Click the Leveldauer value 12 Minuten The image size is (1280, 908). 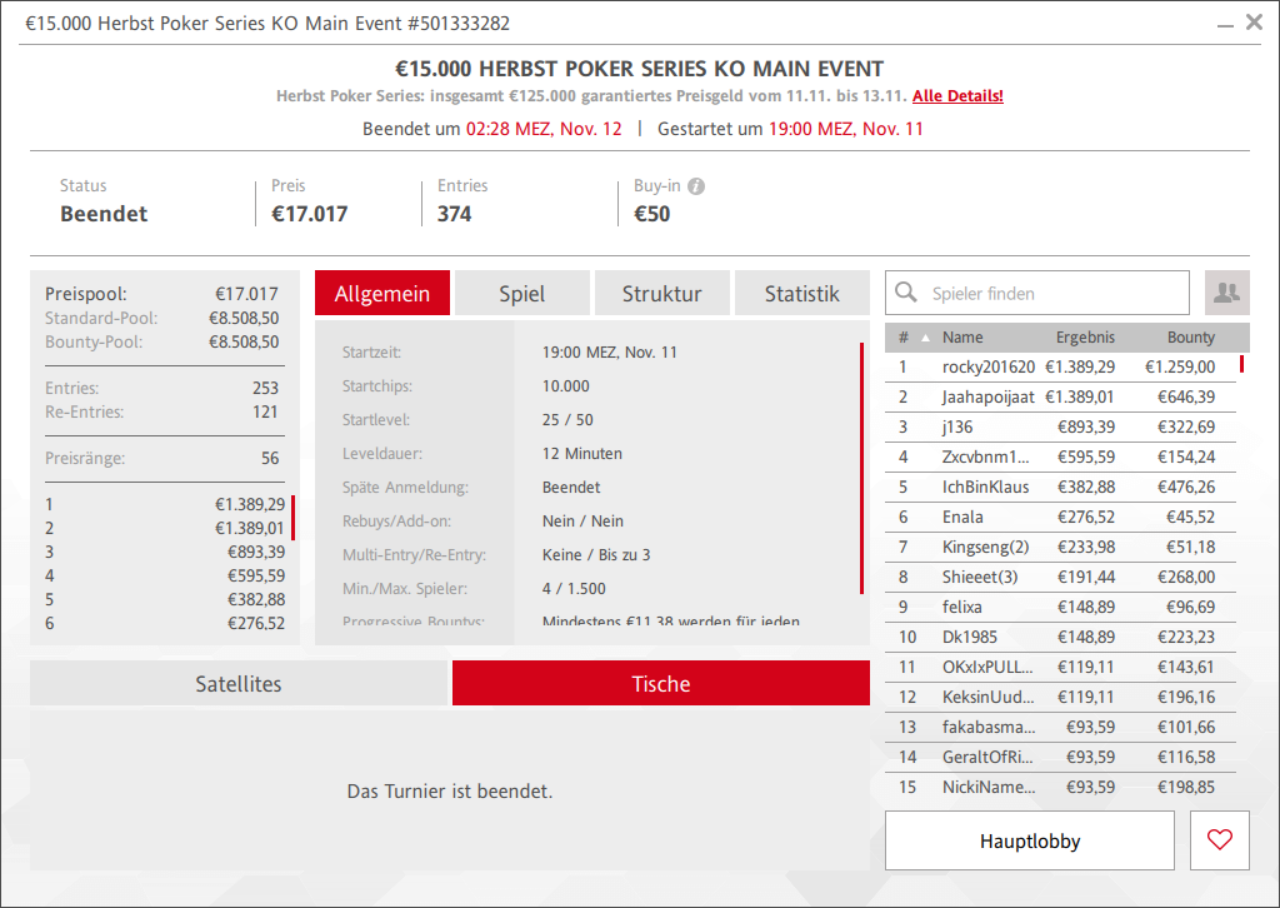[x=582, y=453]
